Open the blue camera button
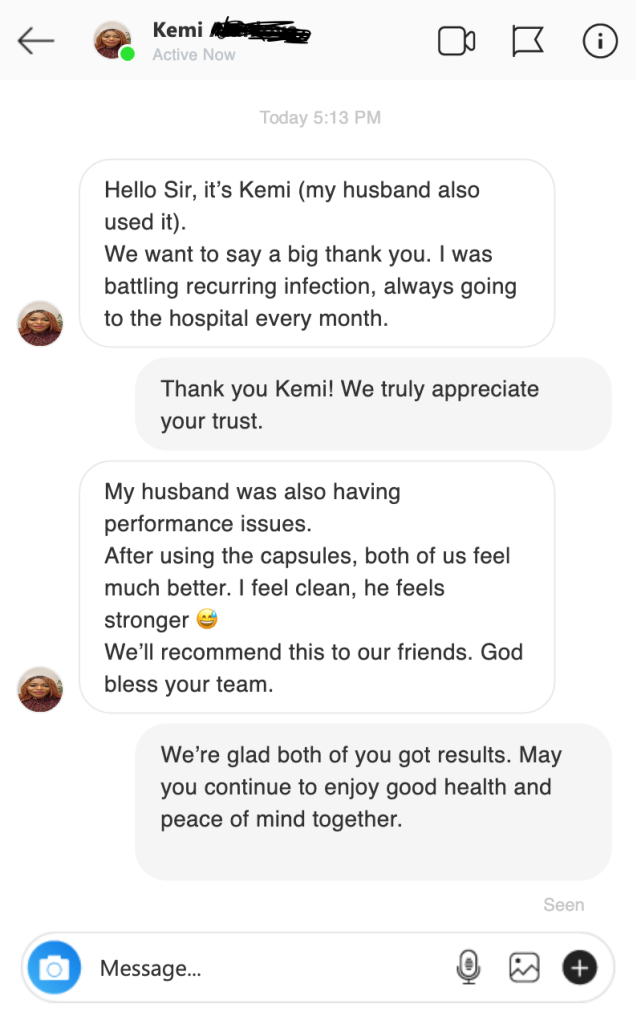The width and height of the screenshot is (637, 1024). point(54,967)
